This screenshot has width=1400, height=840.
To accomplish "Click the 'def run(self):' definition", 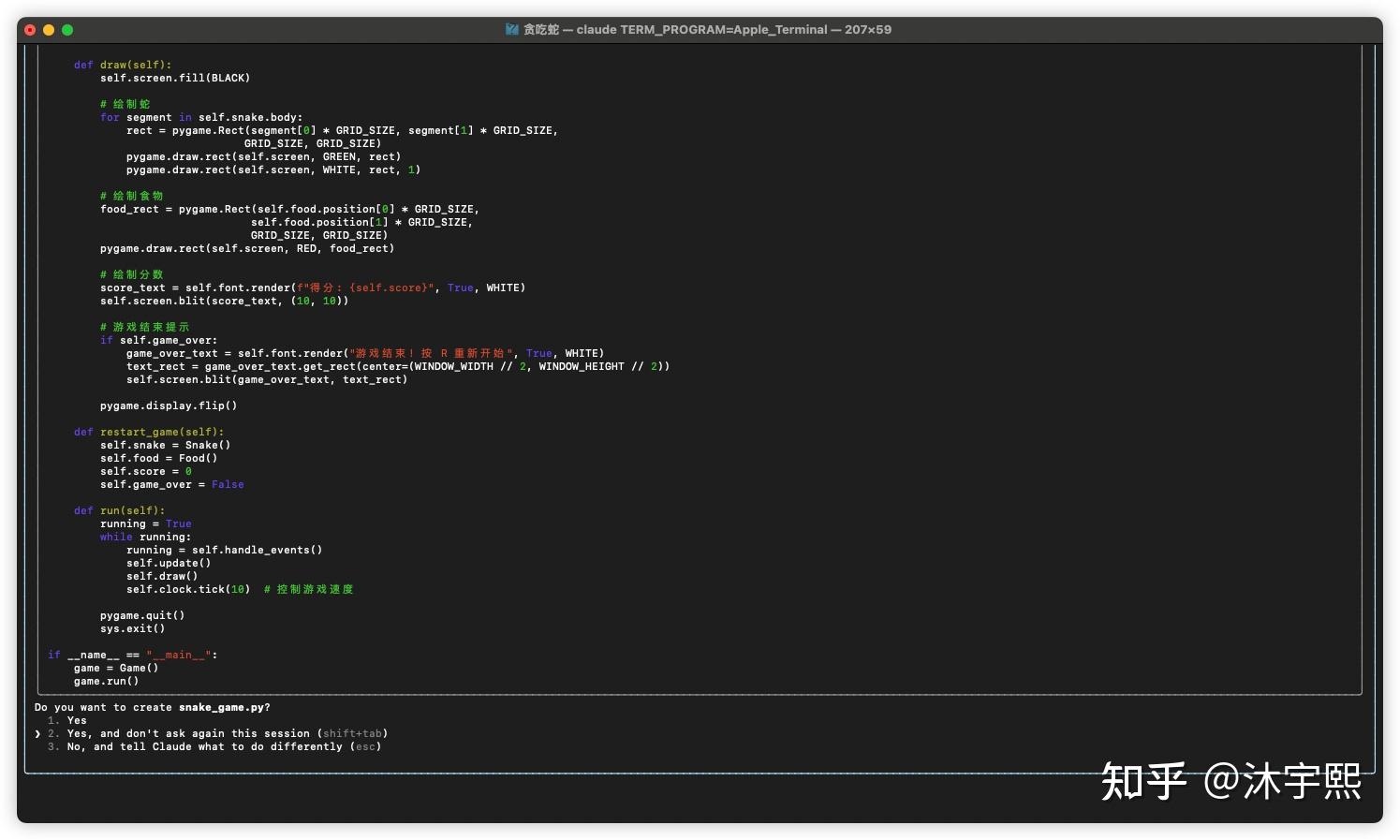I will point(119,510).
